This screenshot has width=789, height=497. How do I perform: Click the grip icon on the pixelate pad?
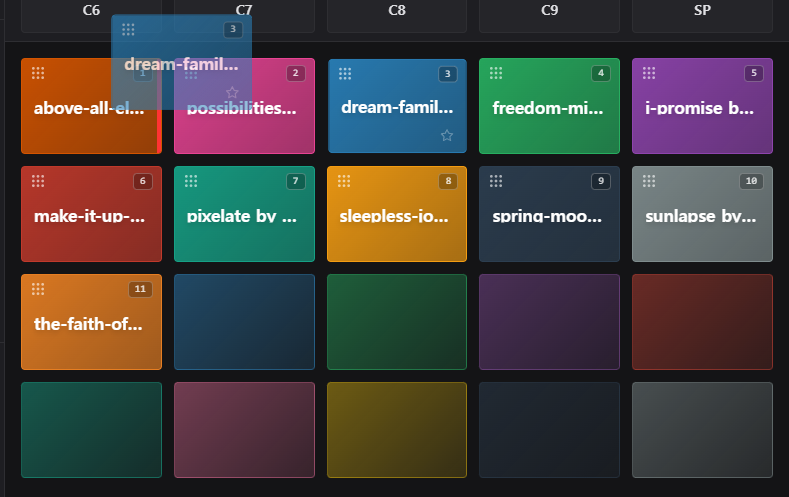point(191,181)
